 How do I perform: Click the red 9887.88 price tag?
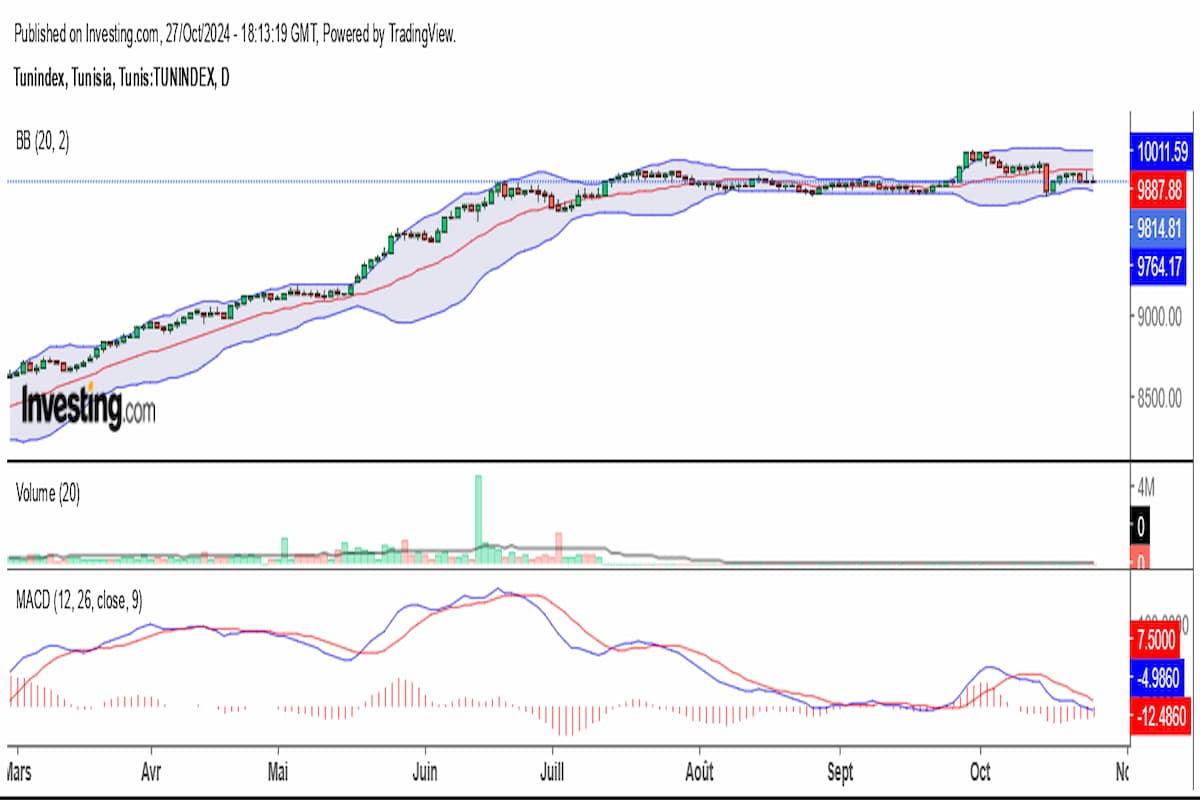(1161, 189)
